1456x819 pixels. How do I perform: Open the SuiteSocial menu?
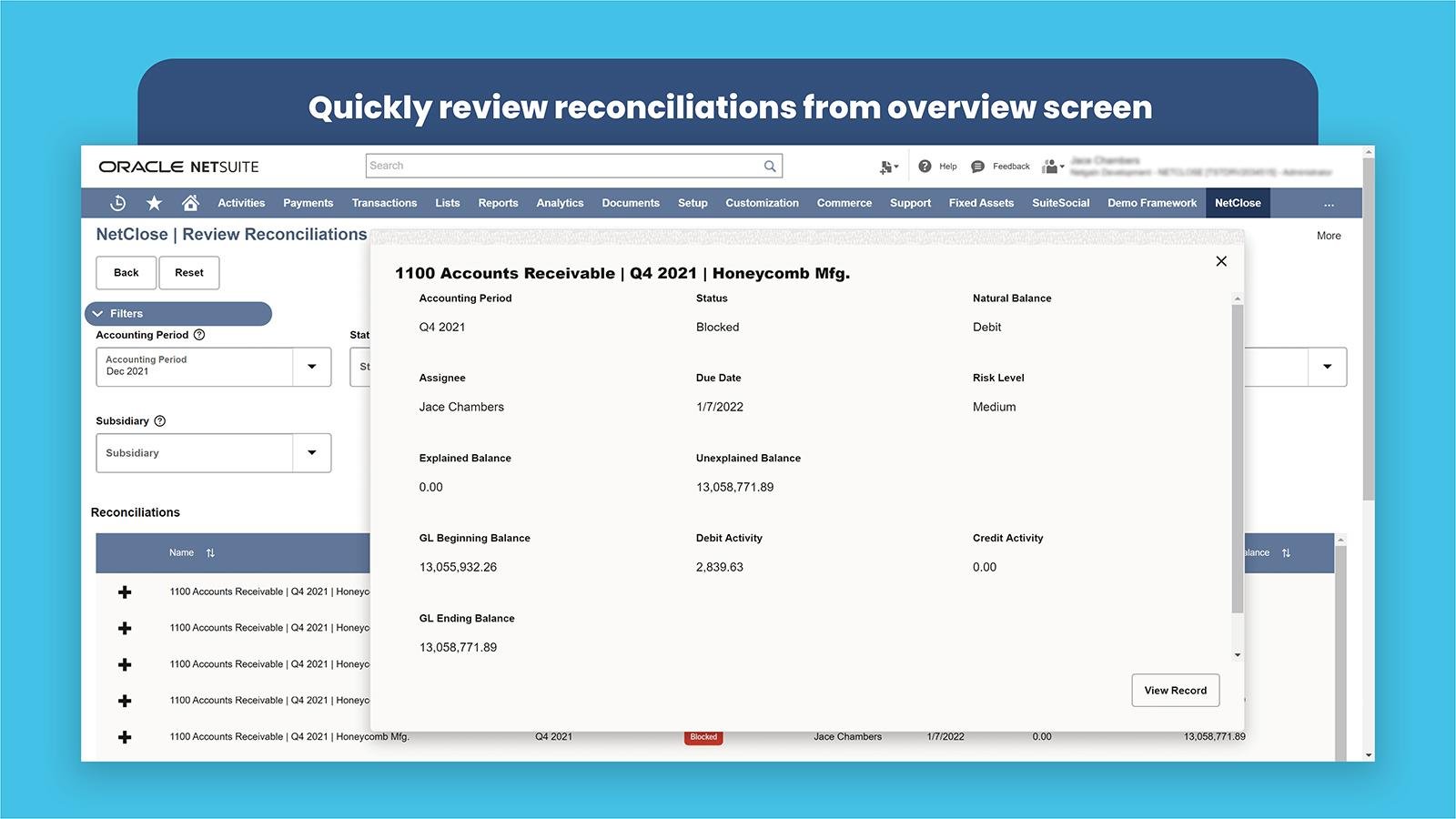click(x=1060, y=203)
